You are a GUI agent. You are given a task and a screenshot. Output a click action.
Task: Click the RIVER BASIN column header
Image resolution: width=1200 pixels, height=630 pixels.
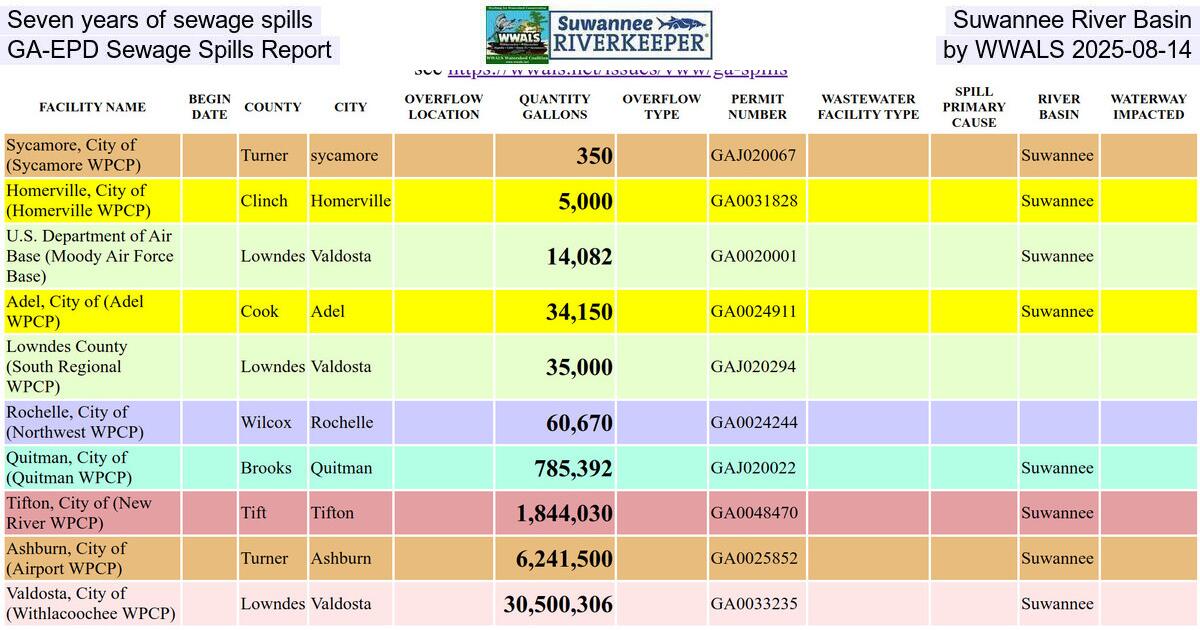[1059, 107]
